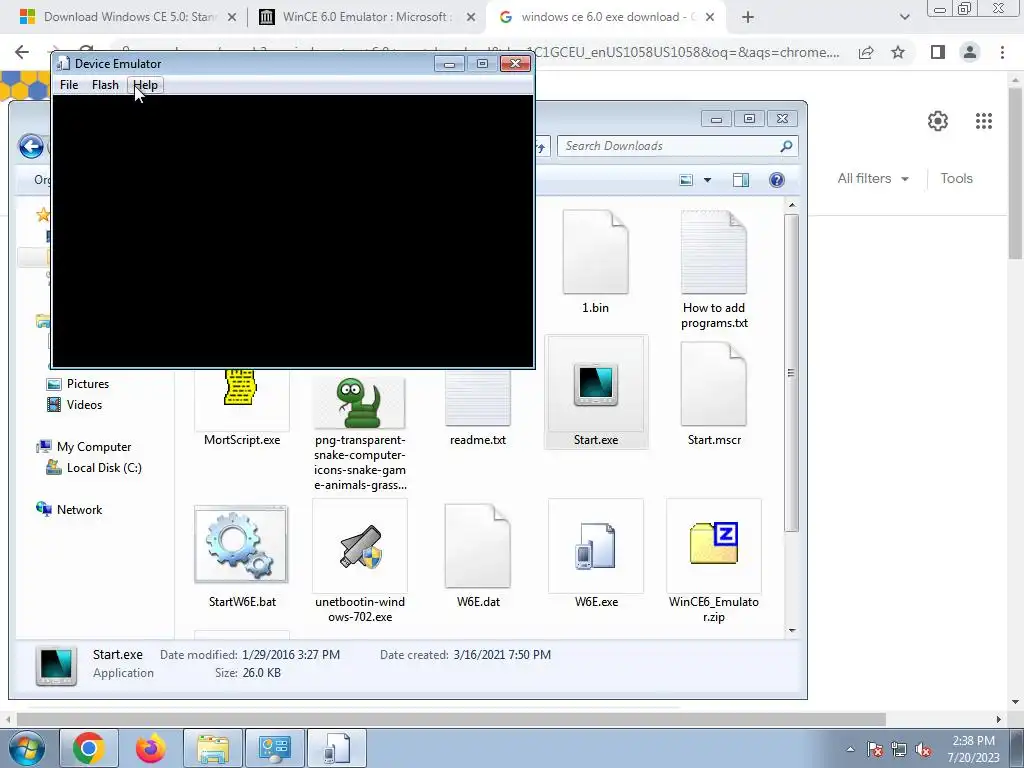Share this page using the address bar icon
1024x768 pixels.
(866, 52)
